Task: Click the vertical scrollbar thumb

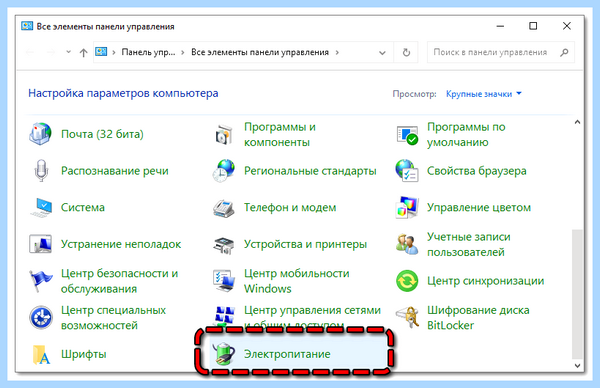Action: [577, 294]
